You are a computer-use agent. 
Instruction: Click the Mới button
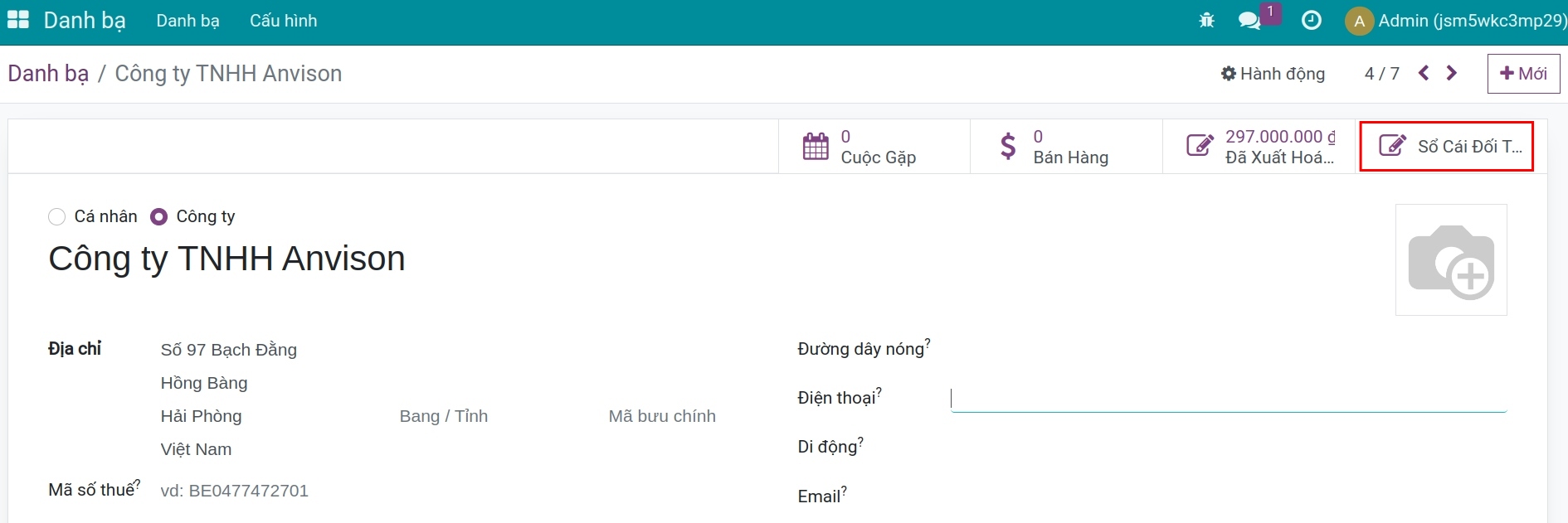(1523, 74)
